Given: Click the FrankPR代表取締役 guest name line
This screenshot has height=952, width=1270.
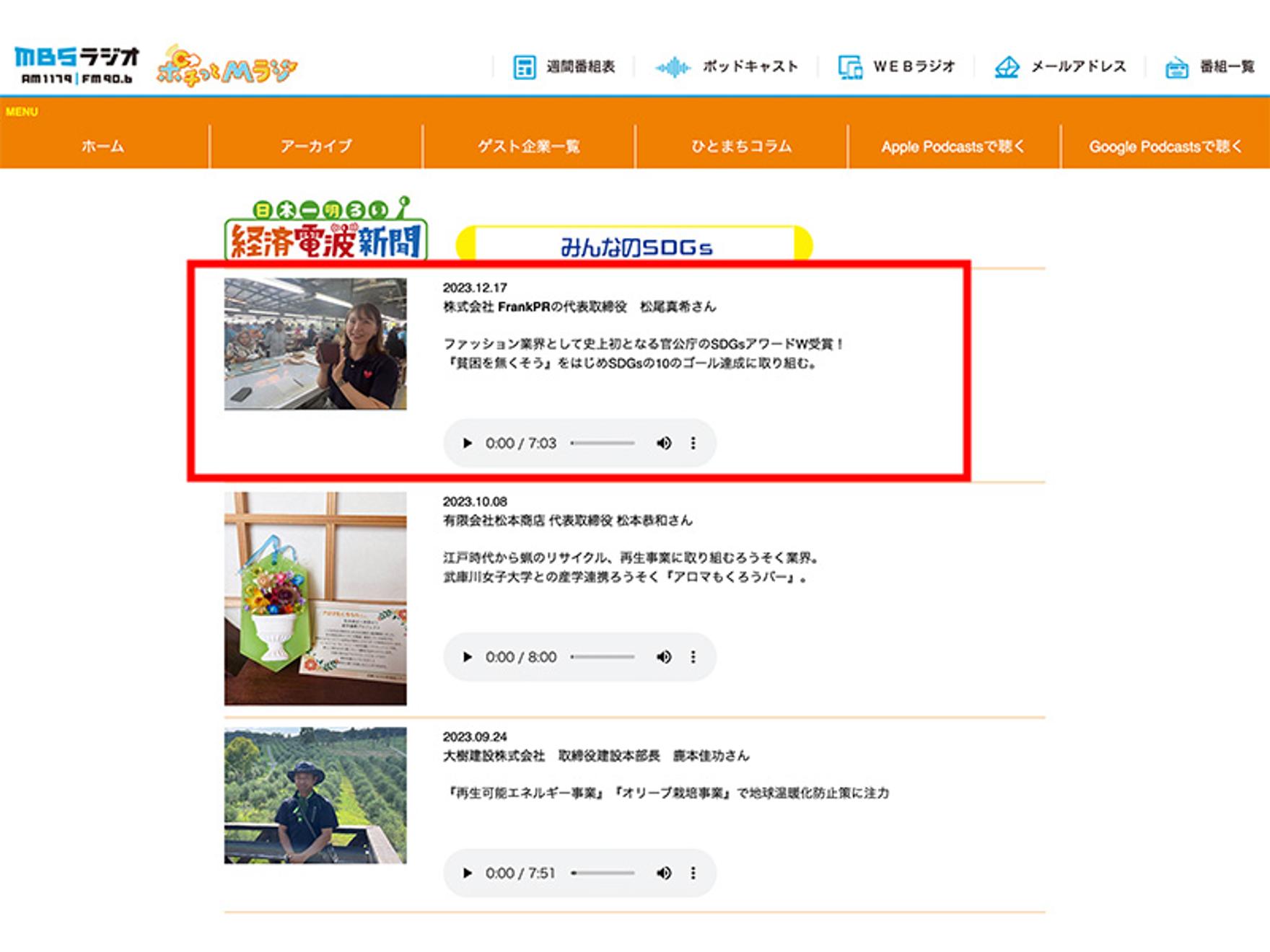Looking at the screenshot, I should tap(579, 307).
